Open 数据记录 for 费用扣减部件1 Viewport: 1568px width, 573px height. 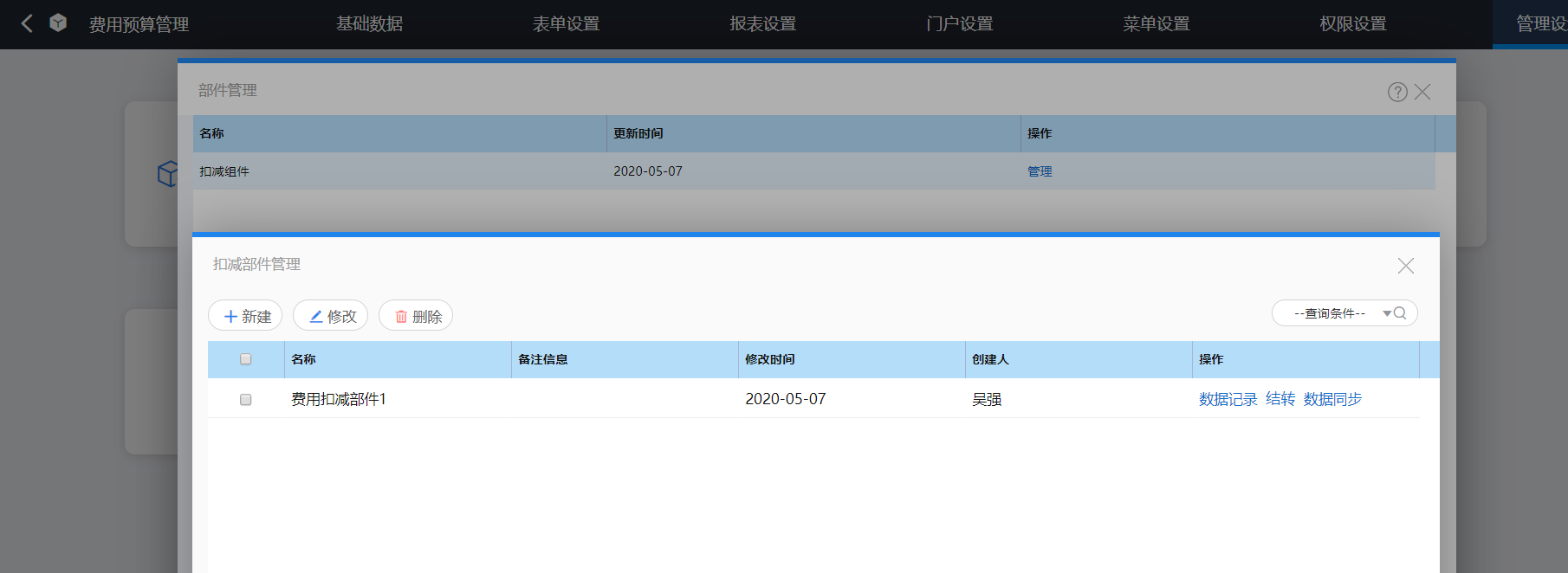point(1228,399)
